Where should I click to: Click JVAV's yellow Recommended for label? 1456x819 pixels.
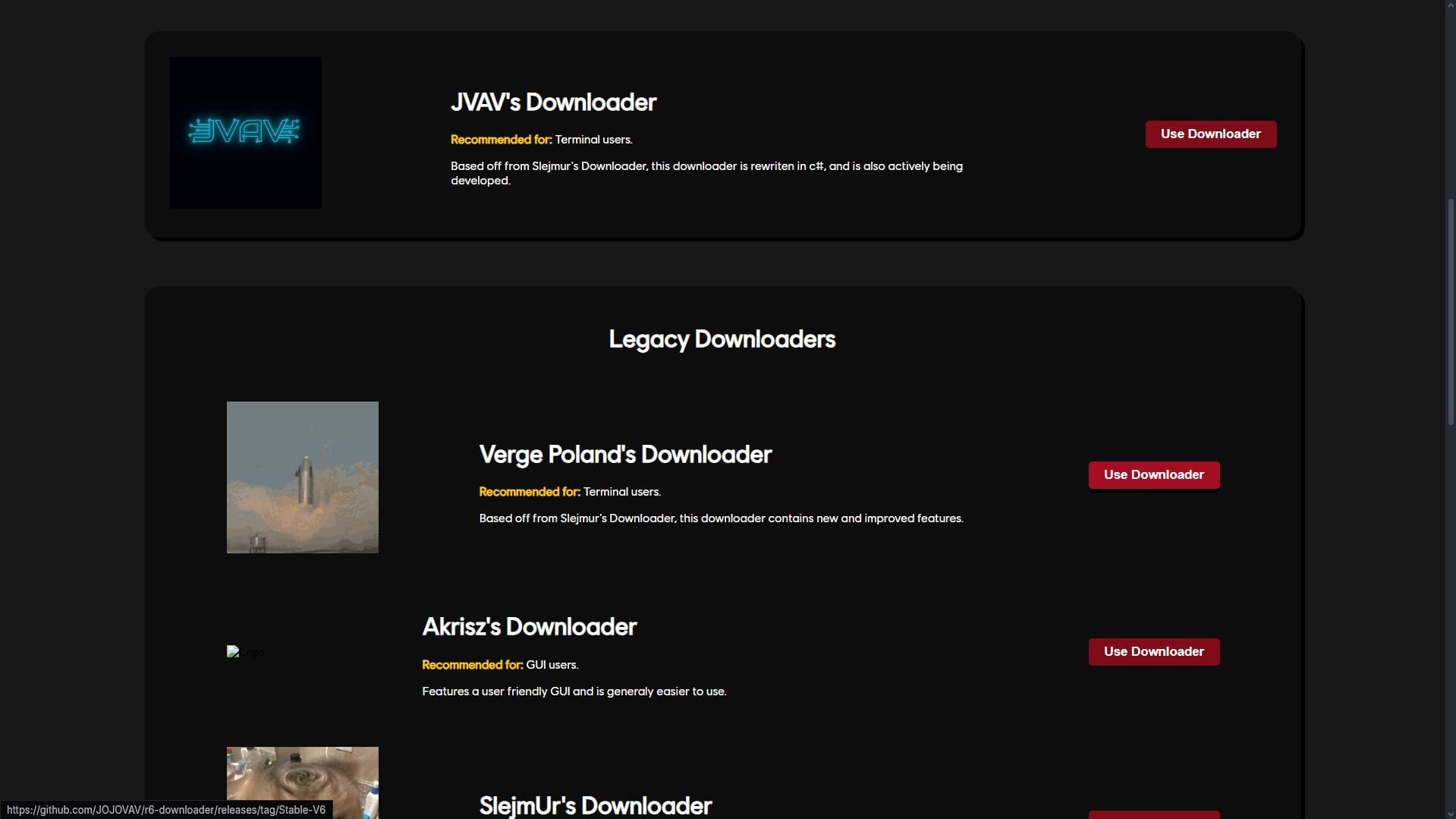tap(501, 140)
